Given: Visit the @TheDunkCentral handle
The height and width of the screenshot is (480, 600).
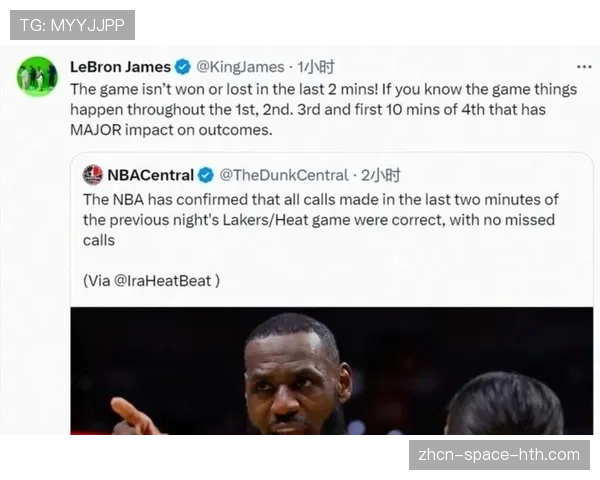Looking at the screenshot, I should coord(284,175).
